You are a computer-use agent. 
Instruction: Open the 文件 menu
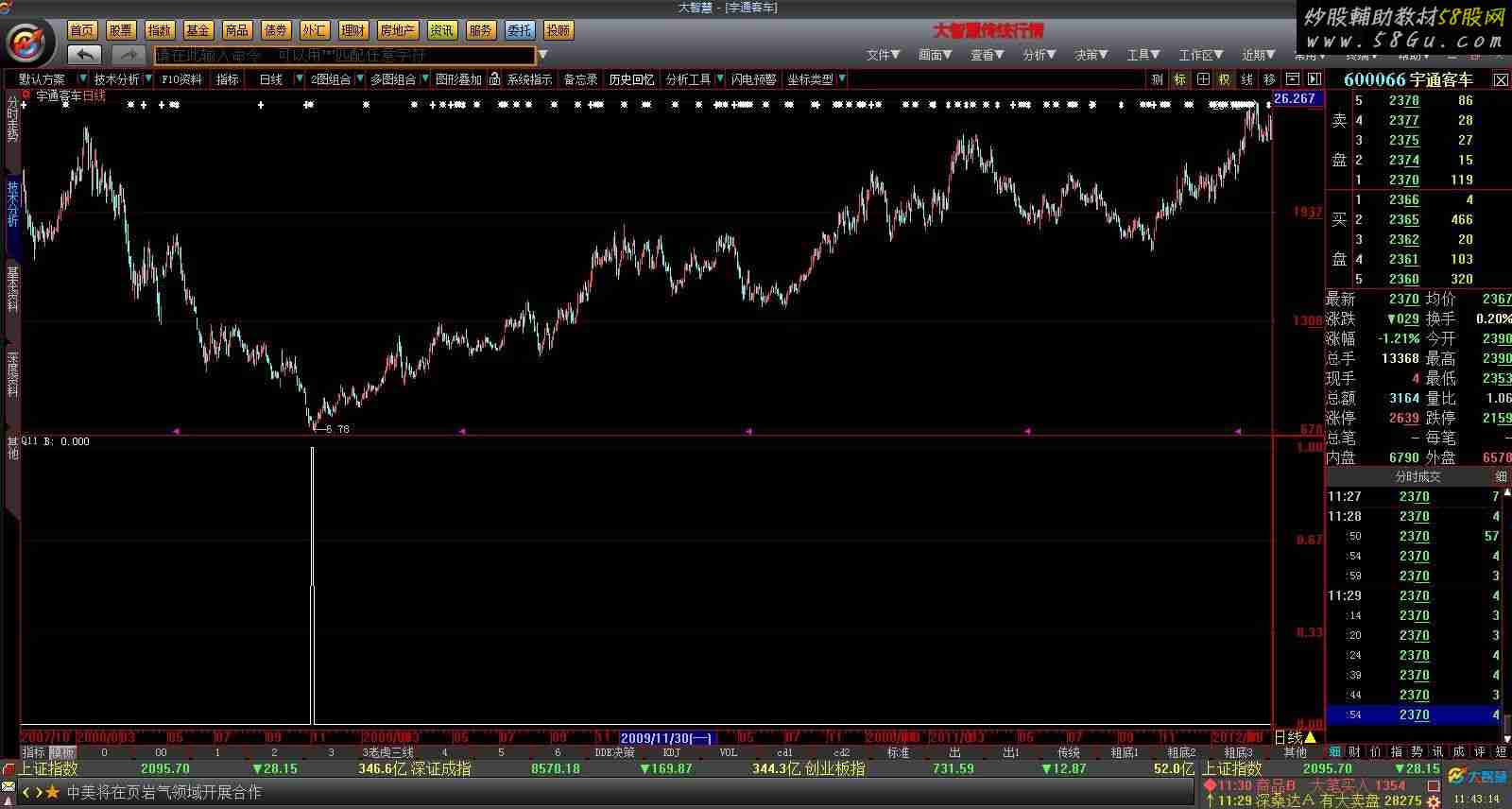883,55
